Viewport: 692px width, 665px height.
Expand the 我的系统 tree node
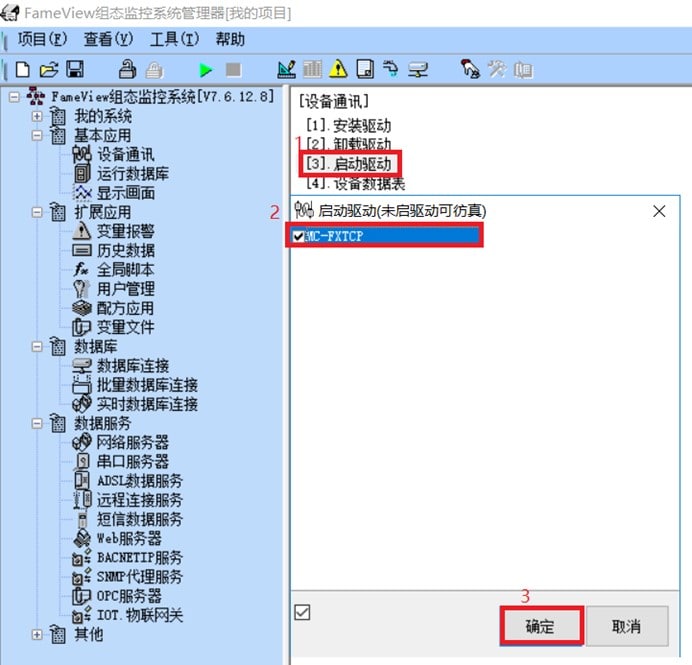coord(37,116)
